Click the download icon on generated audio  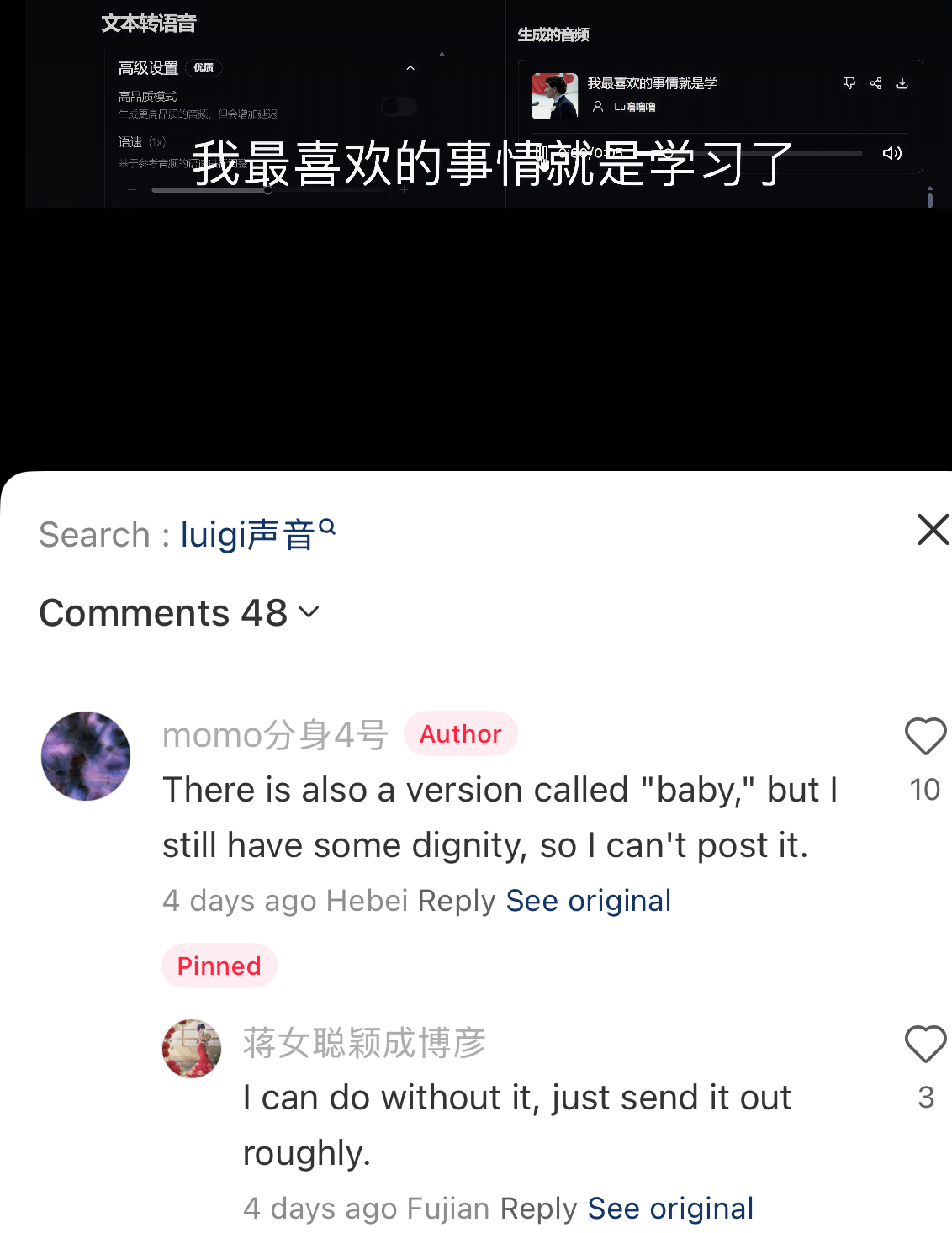[902, 83]
